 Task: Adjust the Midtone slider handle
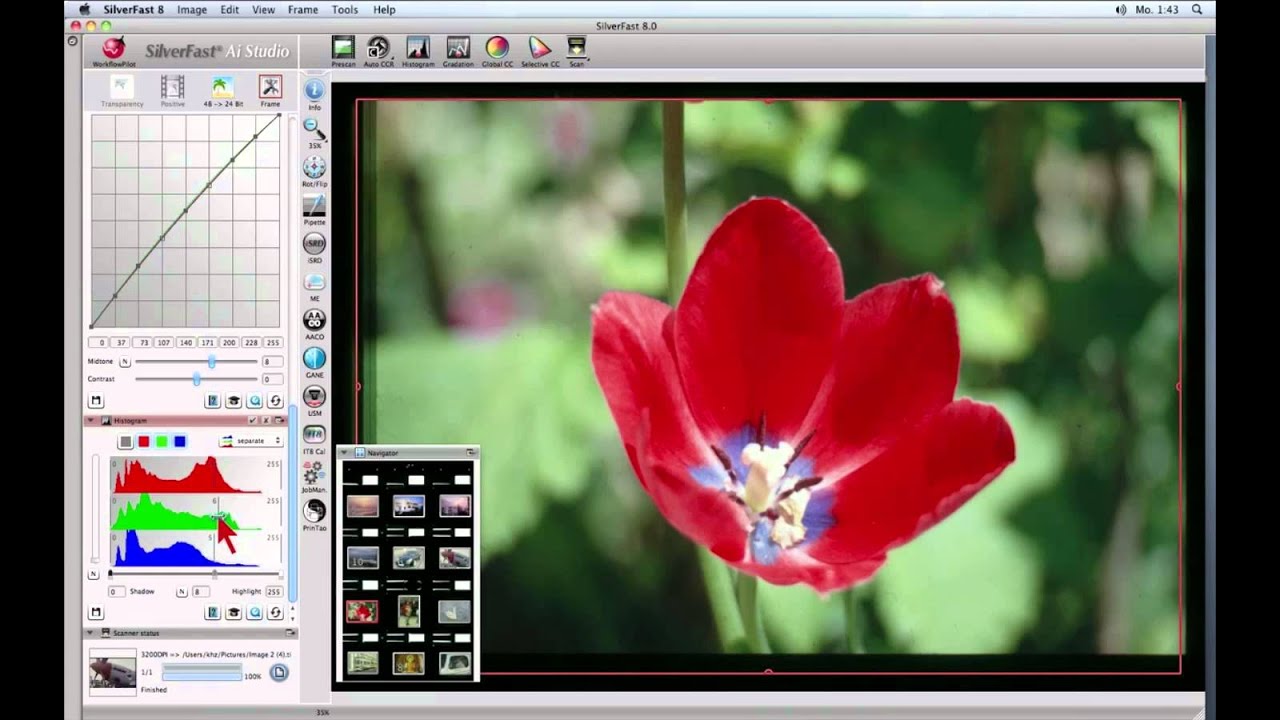click(211, 362)
